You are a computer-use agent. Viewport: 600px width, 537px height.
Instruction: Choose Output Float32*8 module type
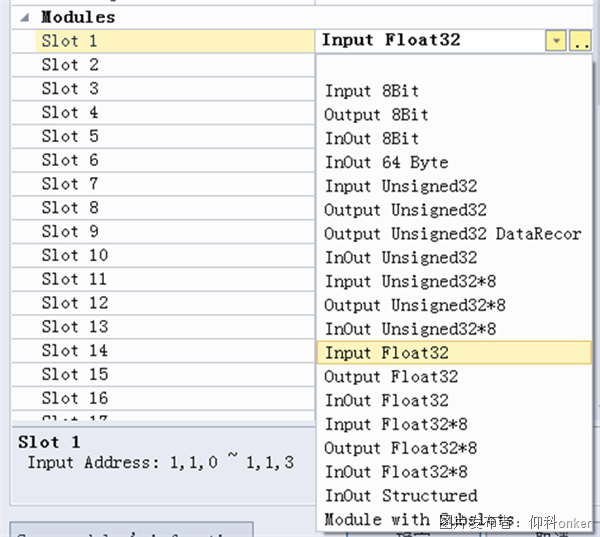[400, 448]
